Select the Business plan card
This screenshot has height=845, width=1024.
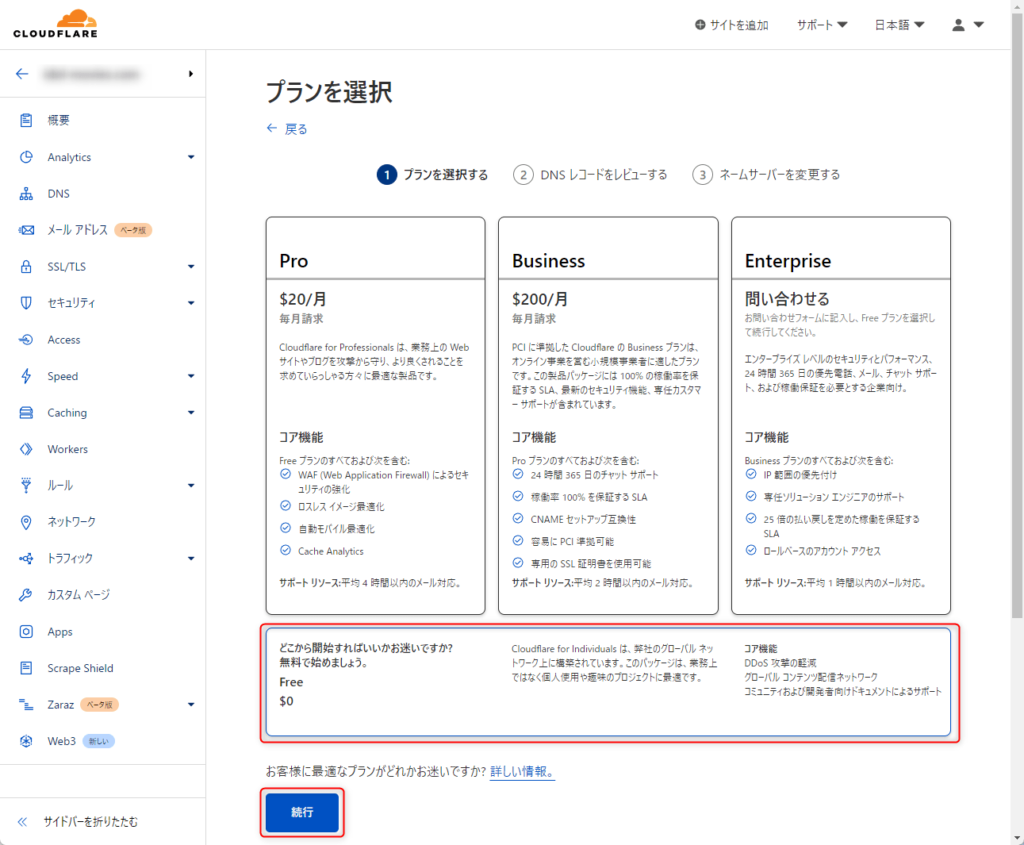coord(608,415)
